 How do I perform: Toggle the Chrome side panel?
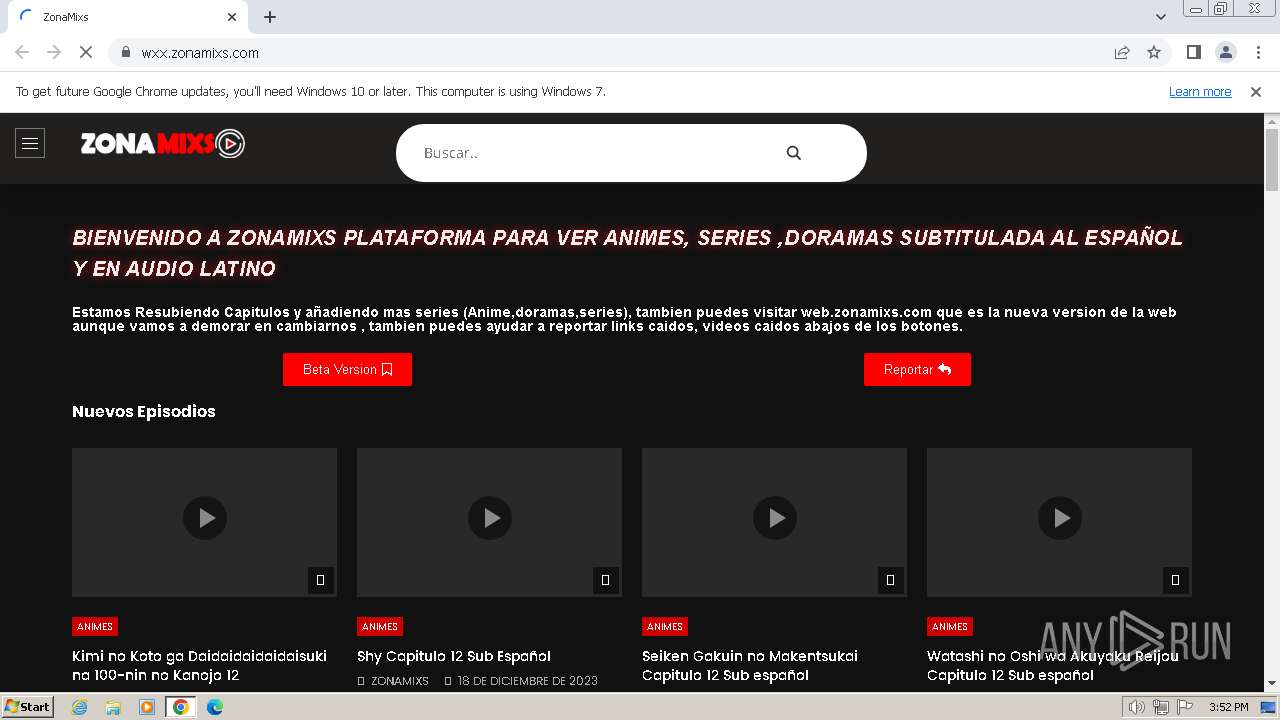click(1193, 52)
